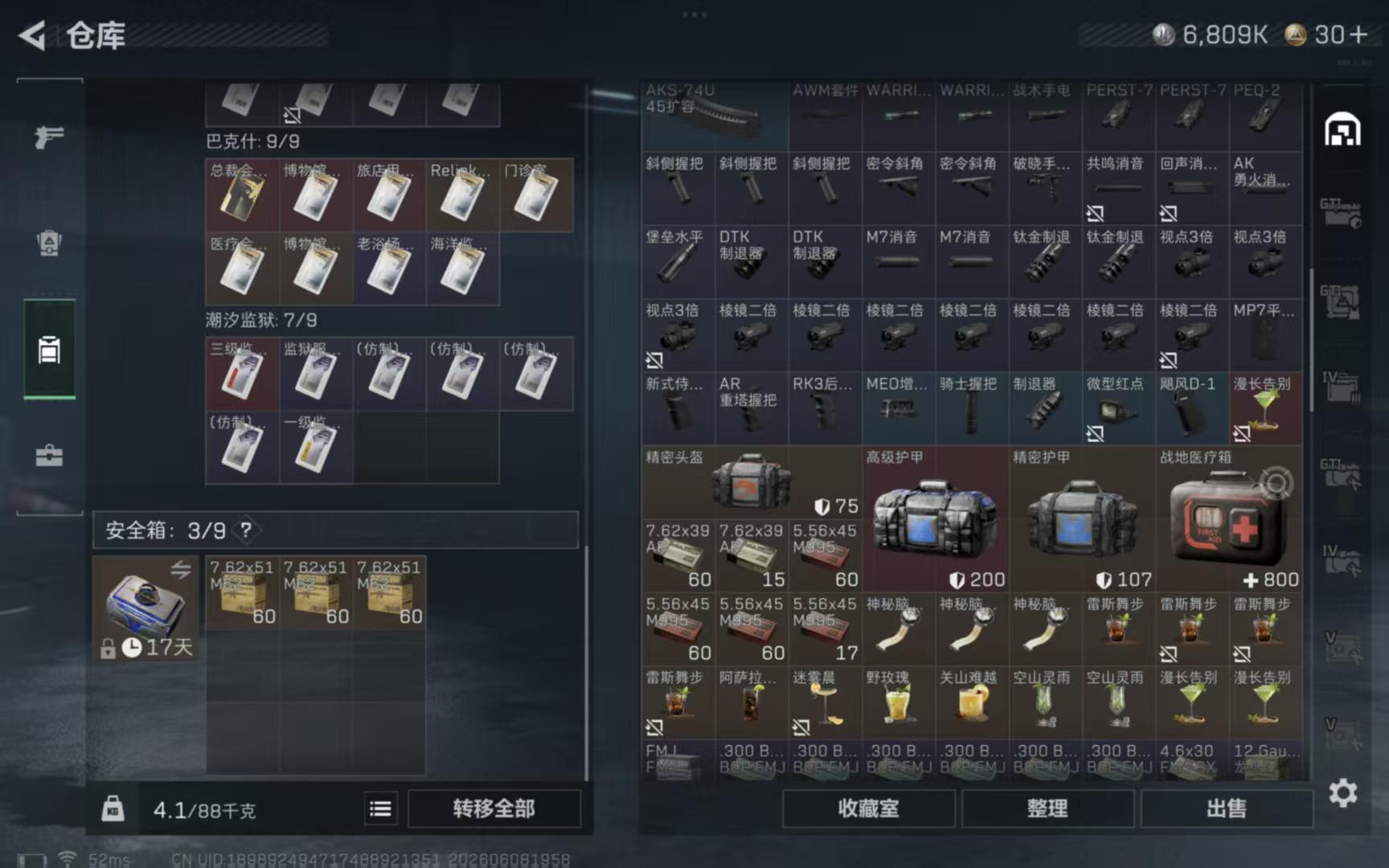Select the 老浴场 key card

point(389,268)
